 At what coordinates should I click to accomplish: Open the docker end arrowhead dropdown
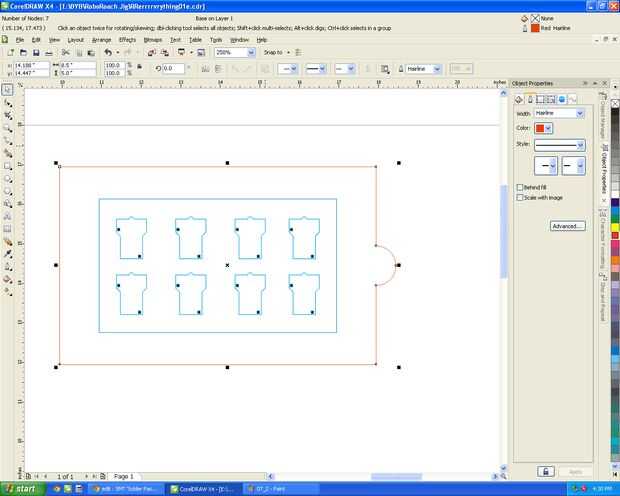pyautogui.click(x=573, y=166)
